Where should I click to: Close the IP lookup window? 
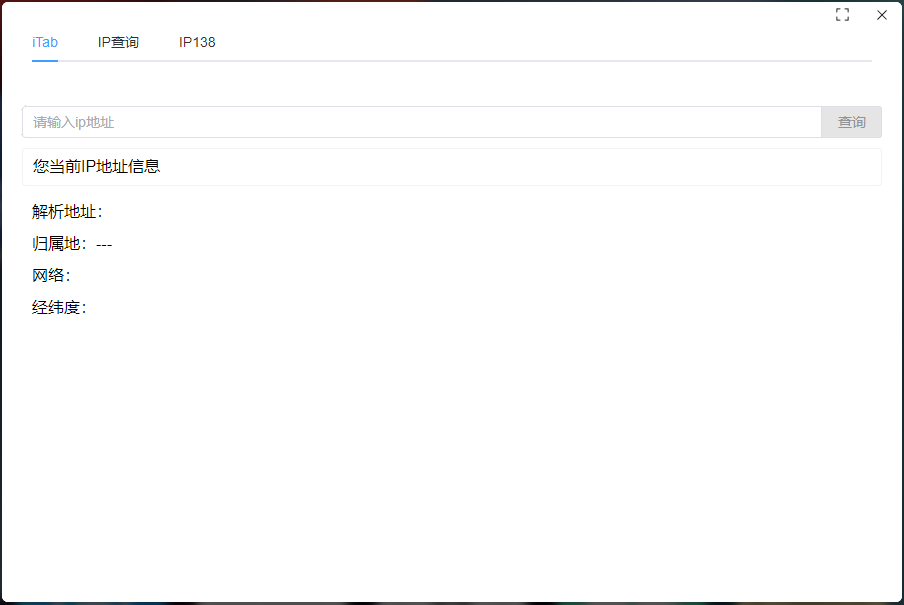[x=881, y=15]
